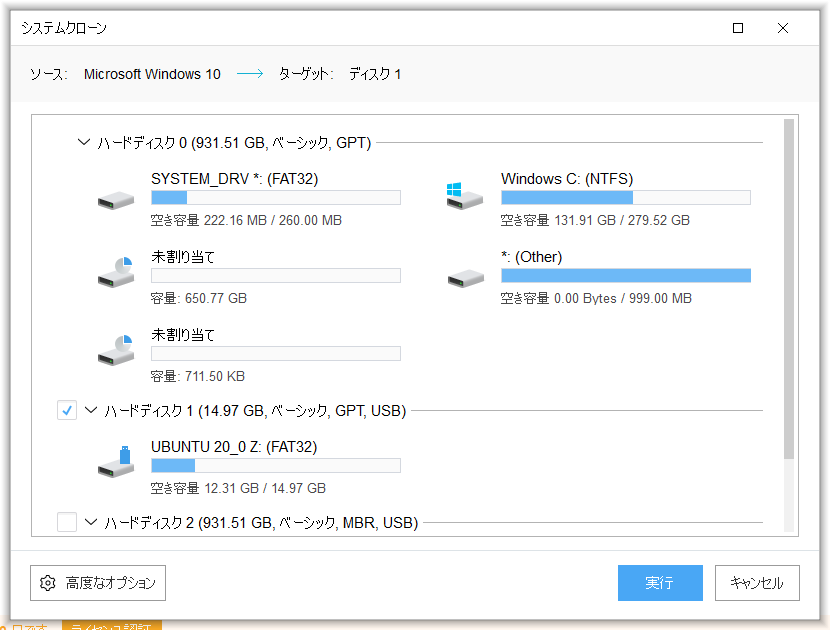This screenshot has height=630, width=830.
Task: Click the 650.77 GB unallocated empty bar
Action: coord(276,275)
